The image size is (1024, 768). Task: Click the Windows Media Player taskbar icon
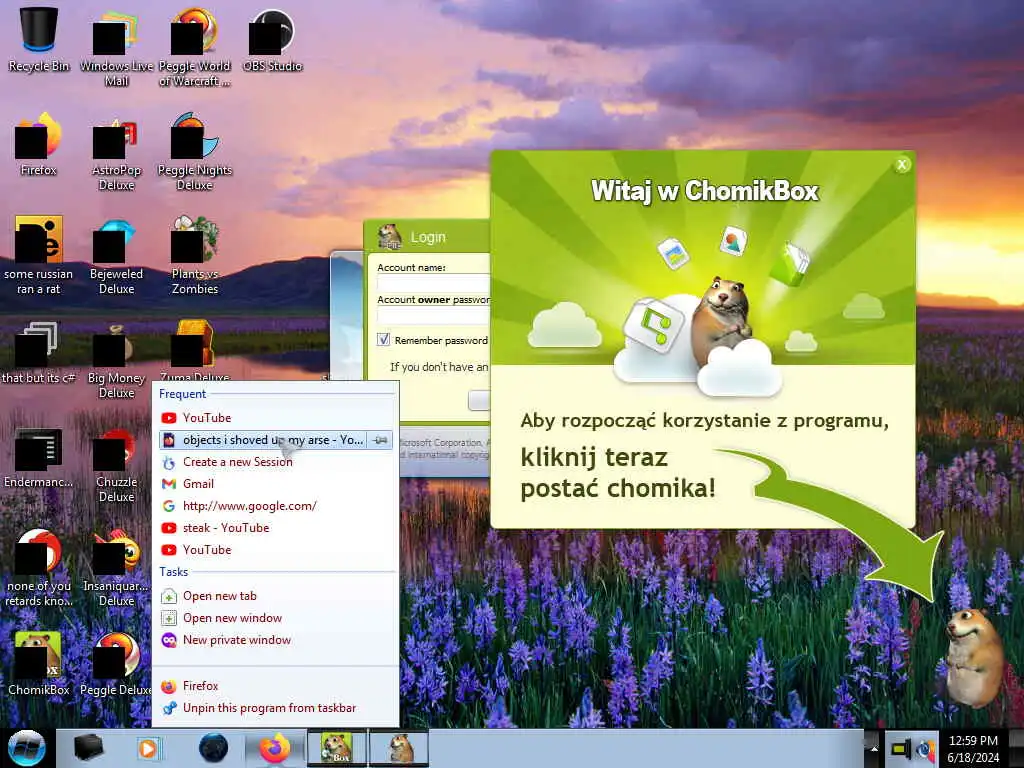tap(148, 748)
